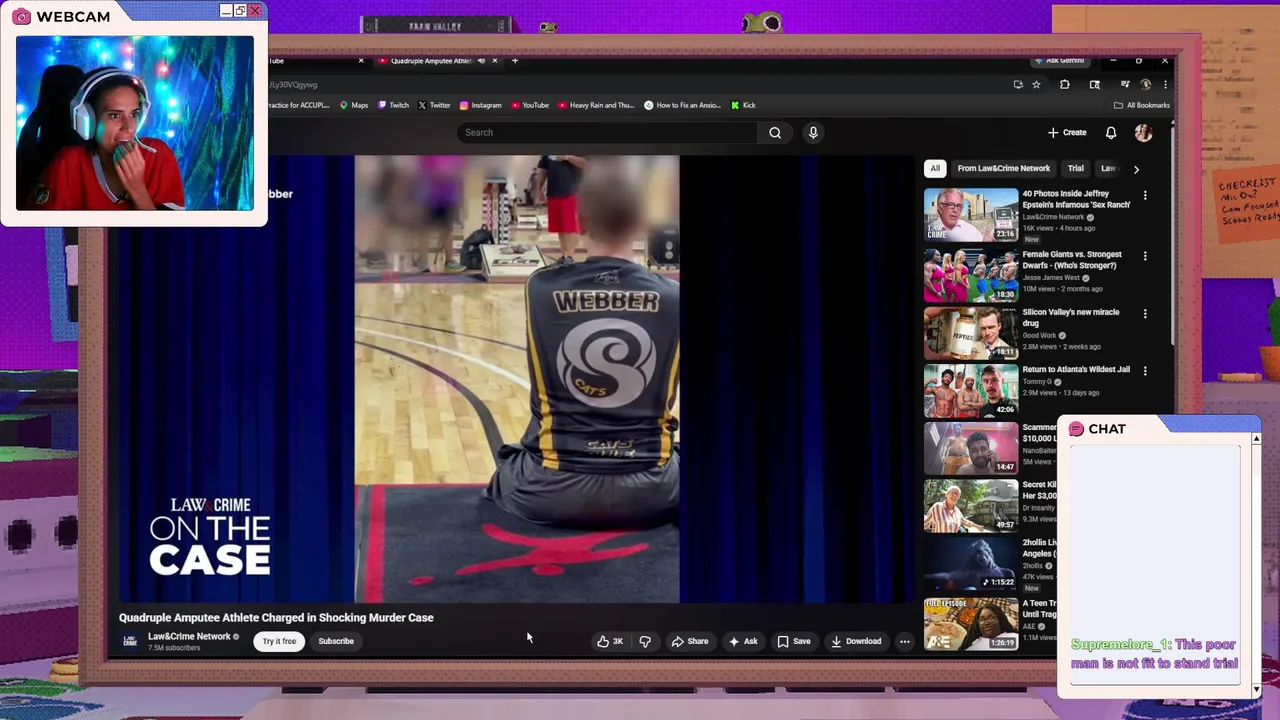1280x720 pixels.
Task: Open the 2hollis 1:15:22 video thumbnail
Action: tap(971, 562)
